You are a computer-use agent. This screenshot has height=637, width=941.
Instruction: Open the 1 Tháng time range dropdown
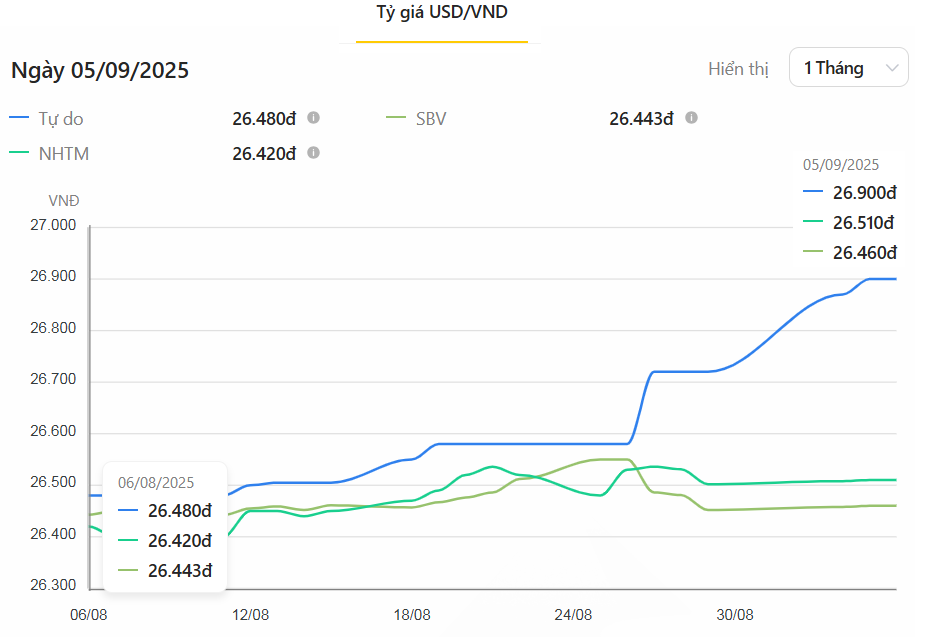pyautogui.click(x=848, y=68)
